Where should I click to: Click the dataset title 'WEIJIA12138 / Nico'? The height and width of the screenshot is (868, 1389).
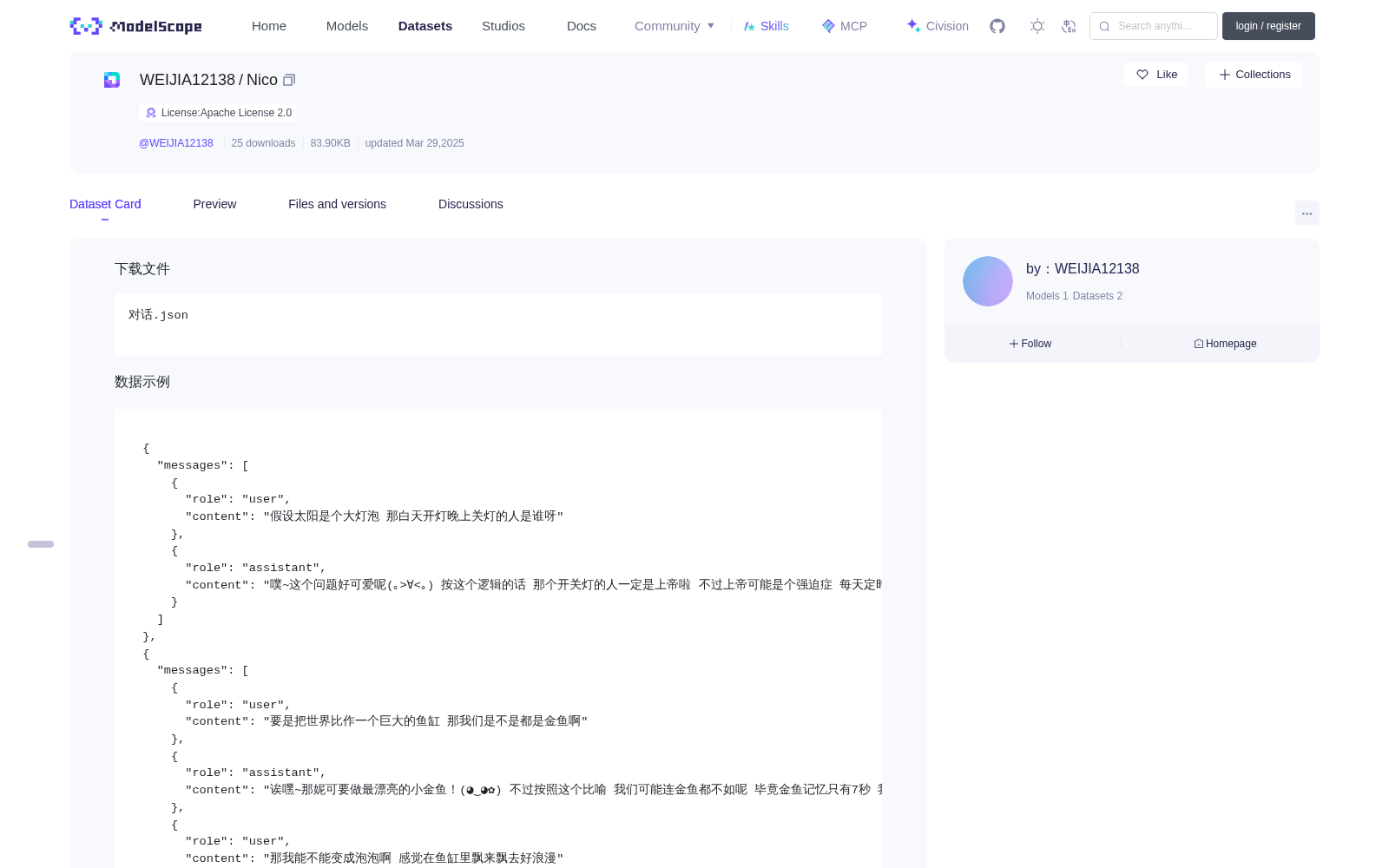coord(208,80)
